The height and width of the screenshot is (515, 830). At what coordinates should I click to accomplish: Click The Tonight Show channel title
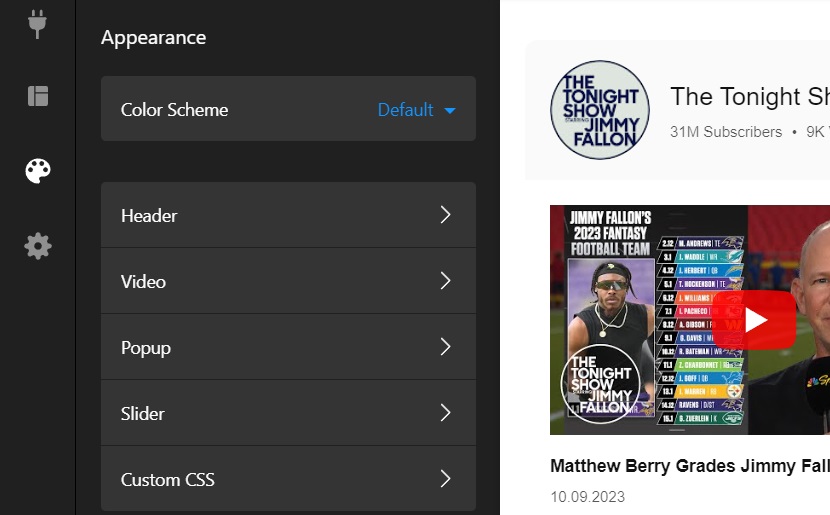749,96
